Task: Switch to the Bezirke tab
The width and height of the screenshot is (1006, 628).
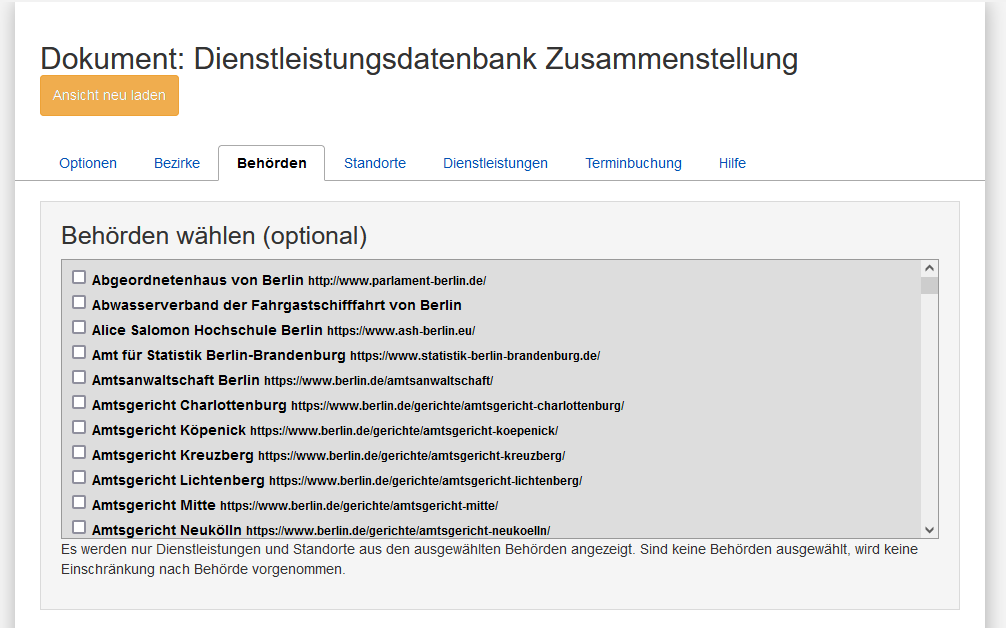Action: [x=177, y=163]
